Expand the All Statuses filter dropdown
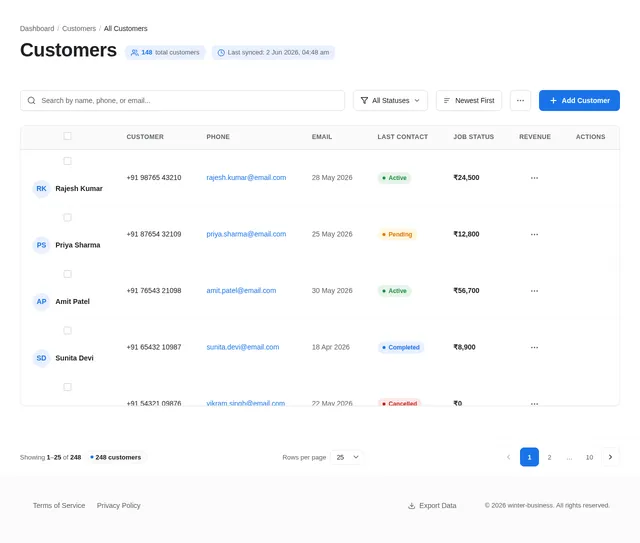 390,100
